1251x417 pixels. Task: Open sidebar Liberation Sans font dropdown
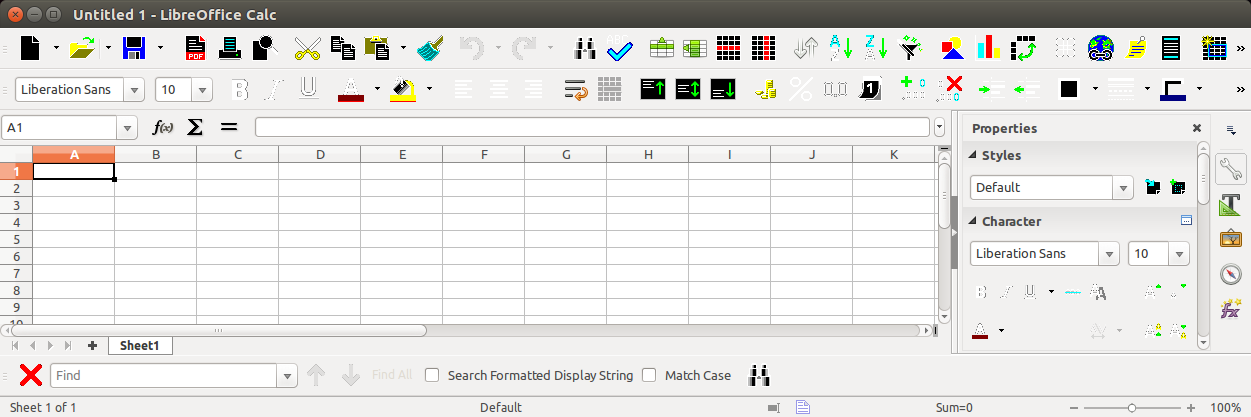point(1108,253)
